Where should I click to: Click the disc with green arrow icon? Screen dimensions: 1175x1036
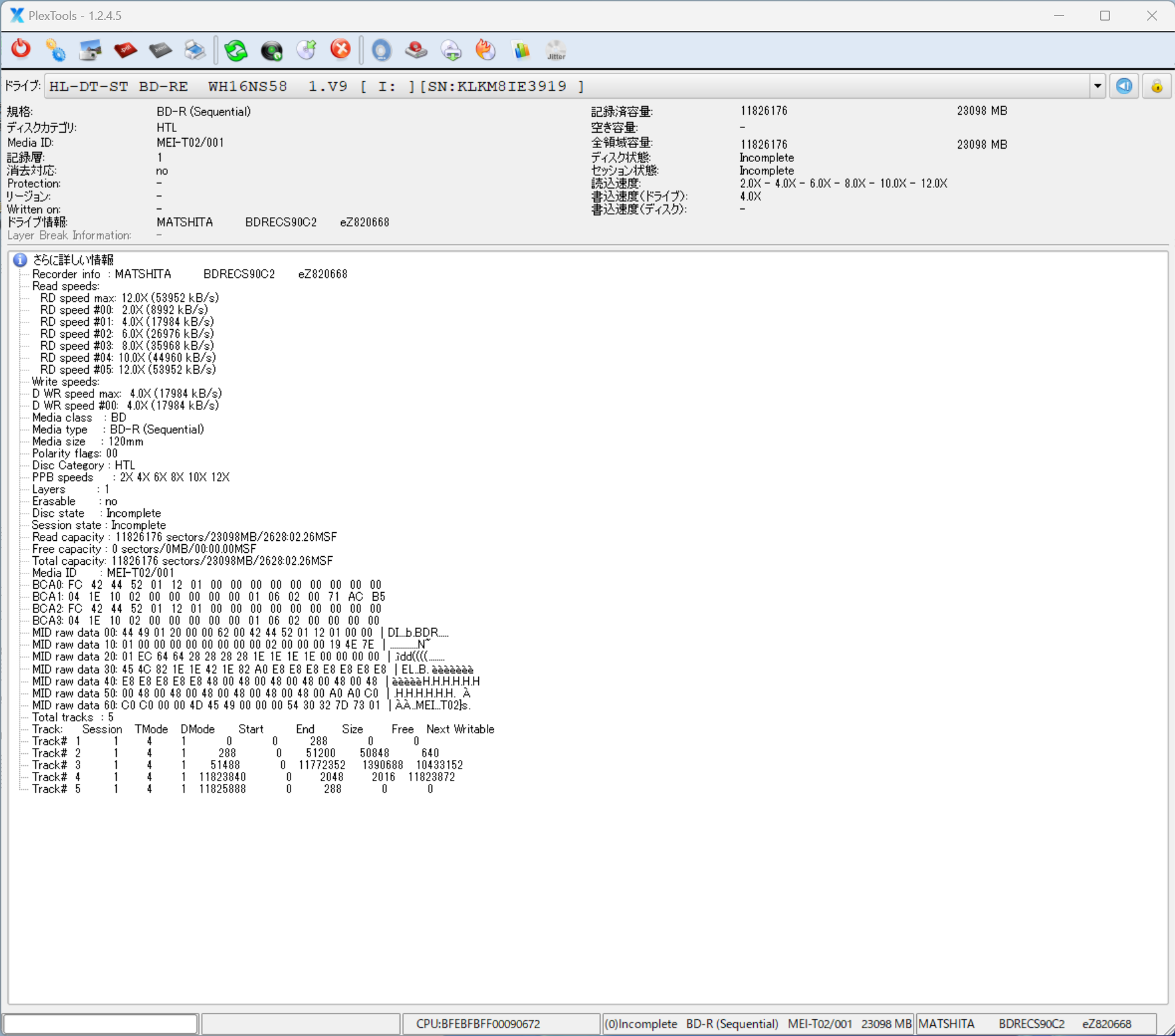pos(306,50)
